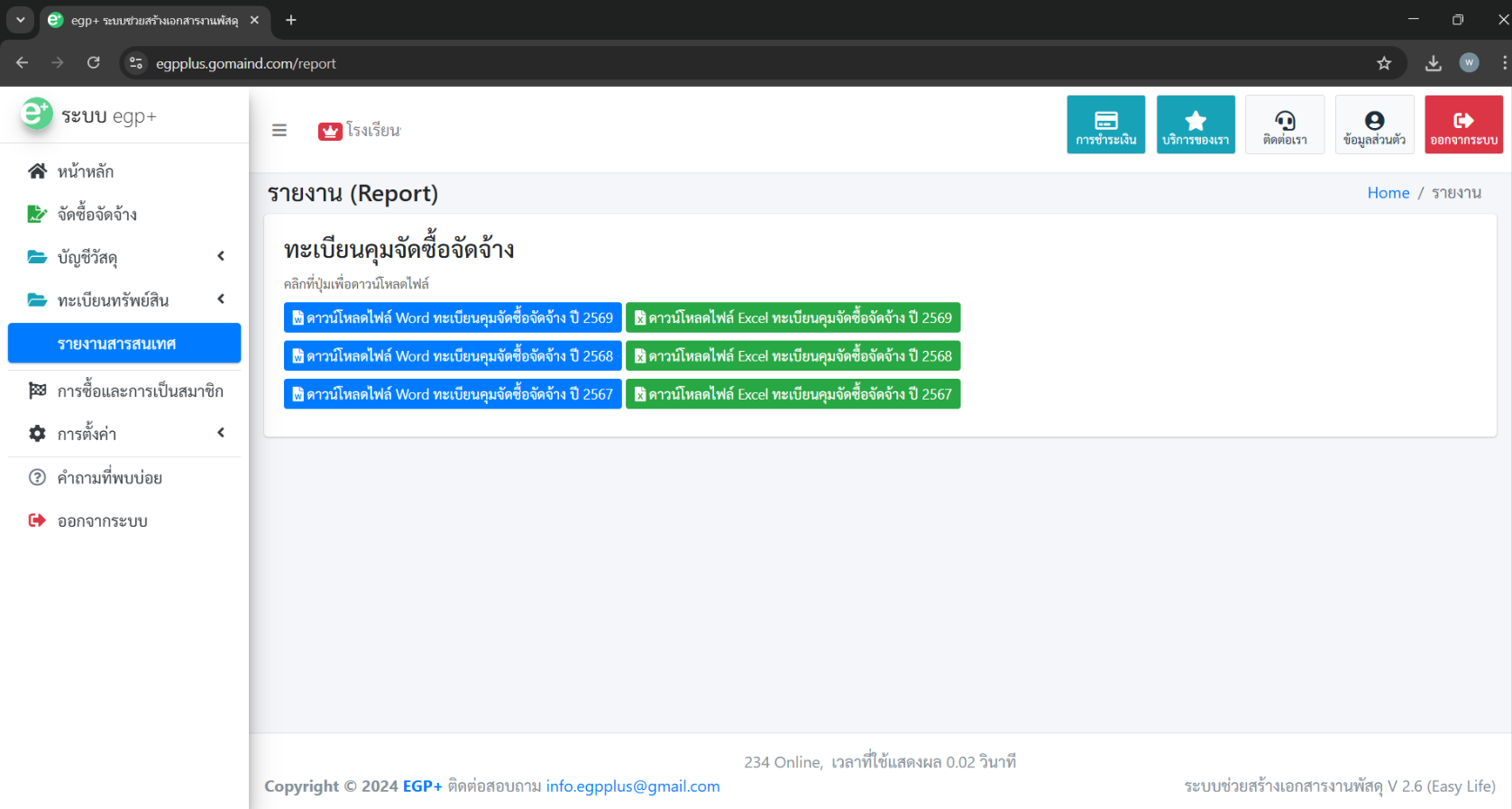Download Excel ทะเบียนคุม file for year 2569
The image size is (1512, 809).
[x=793, y=317]
